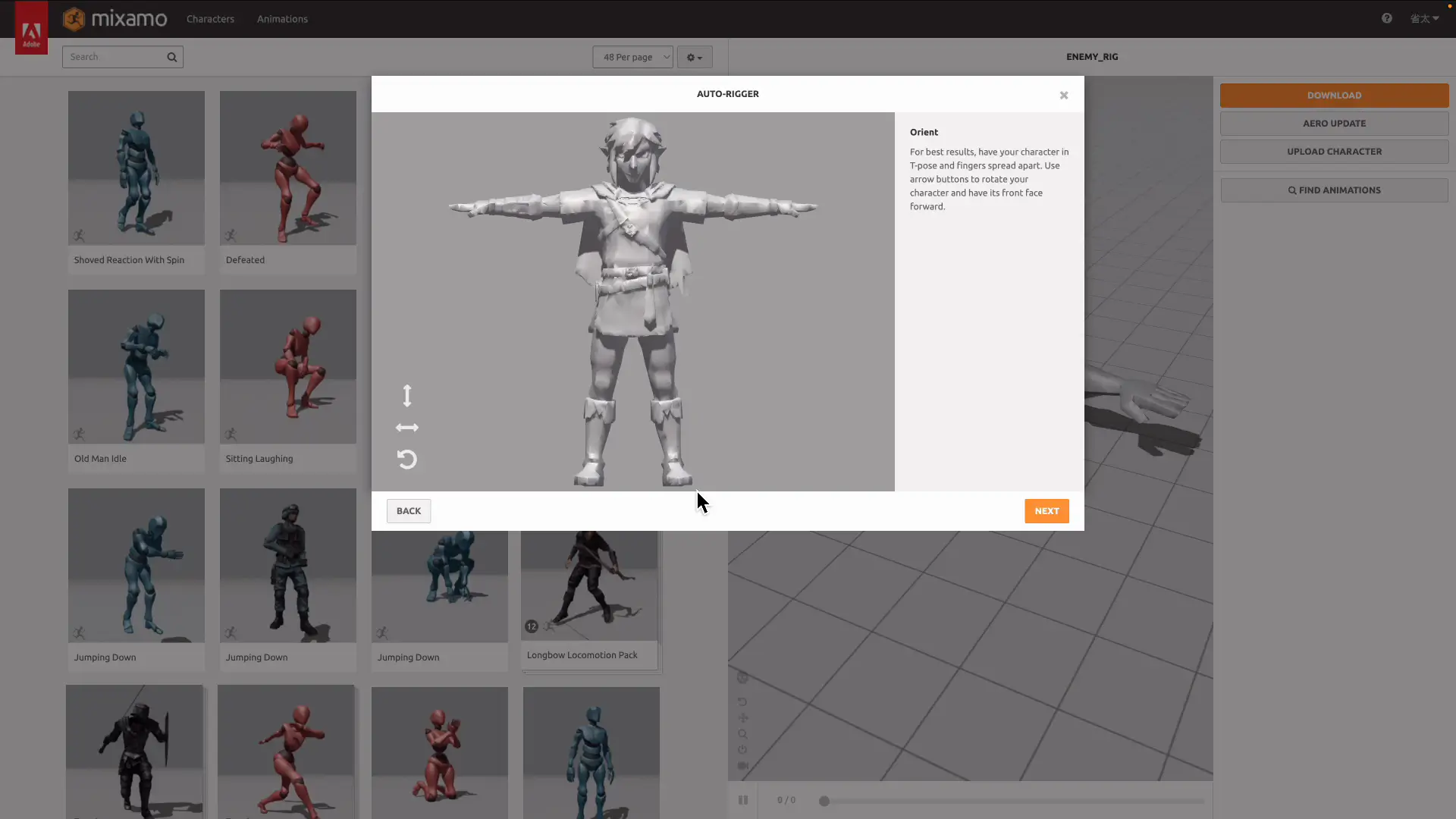Image resolution: width=1456 pixels, height=819 pixels.
Task: Click the AERO UPDATE button
Action: pos(1334,124)
